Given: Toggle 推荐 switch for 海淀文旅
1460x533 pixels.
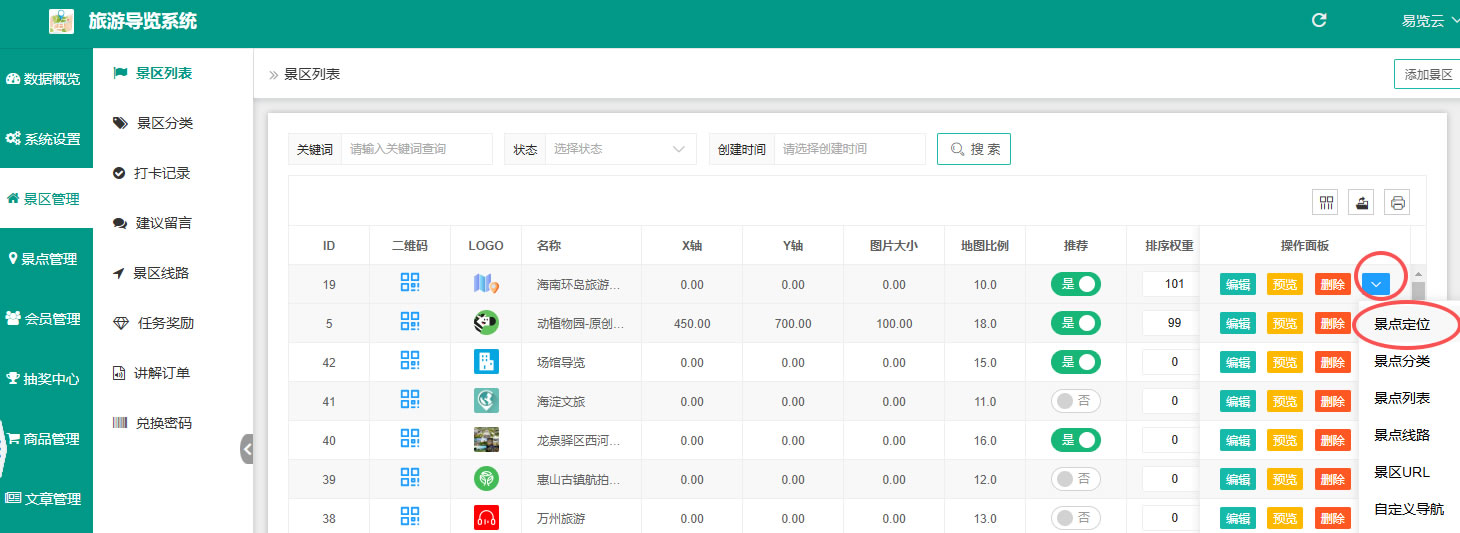Looking at the screenshot, I should pos(1076,401).
